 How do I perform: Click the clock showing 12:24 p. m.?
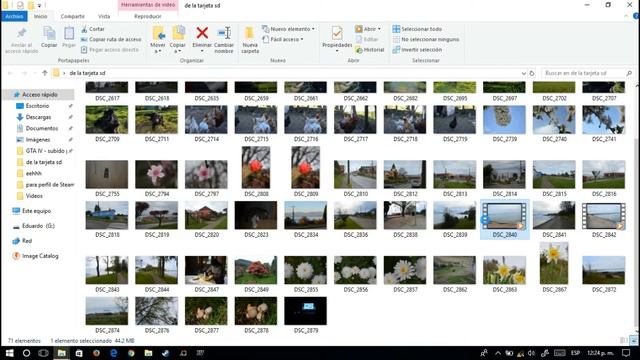pyautogui.click(x=600, y=353)
